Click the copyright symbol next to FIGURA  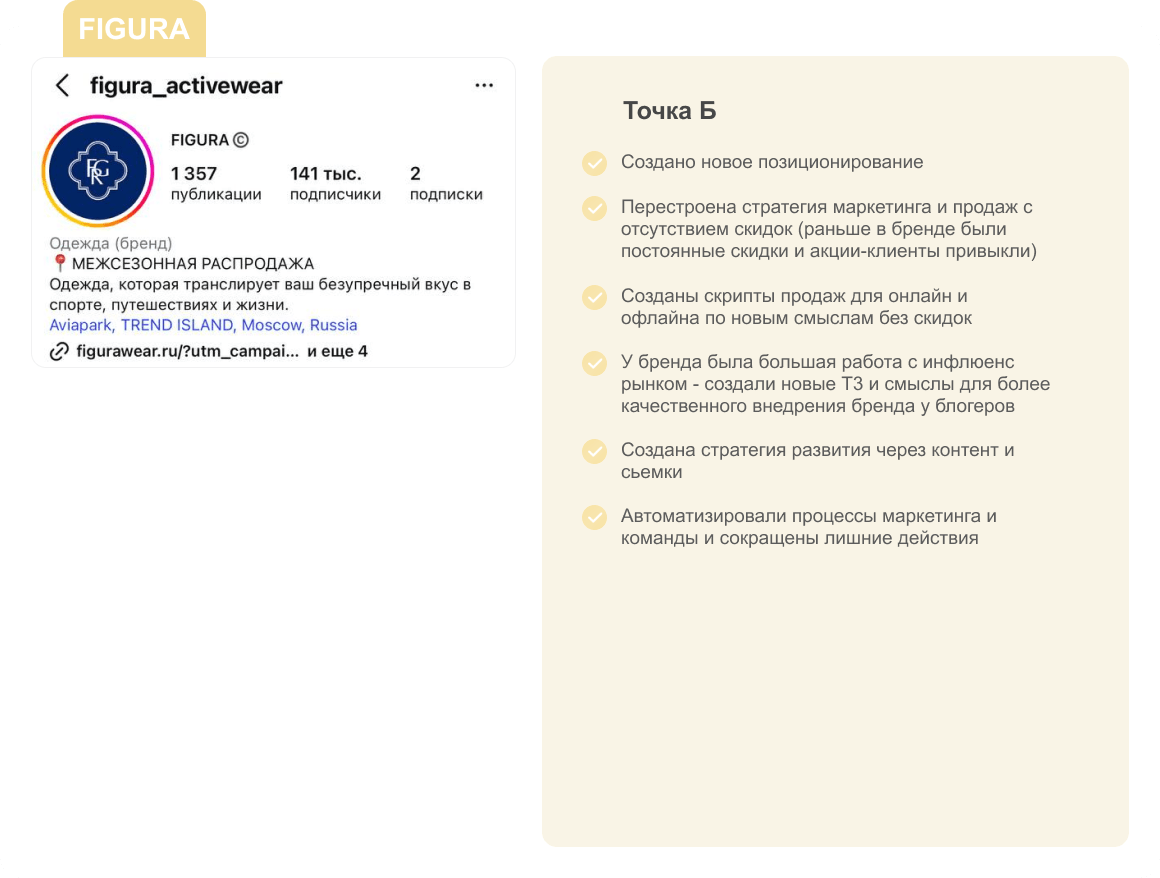pyautogui.click(x=240, y=140)
